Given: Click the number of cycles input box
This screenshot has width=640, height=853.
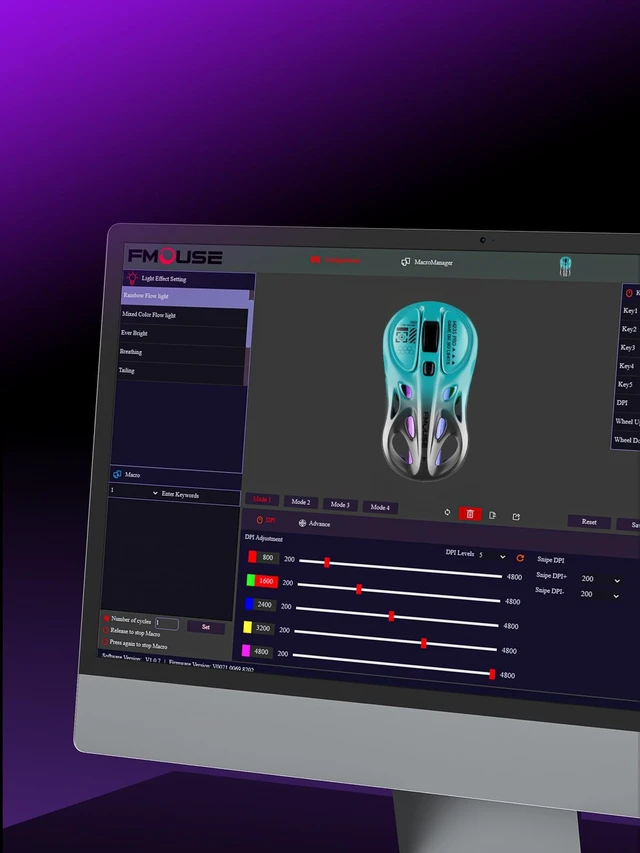Looking at the screenshot, I should click(x=167, y=623).
